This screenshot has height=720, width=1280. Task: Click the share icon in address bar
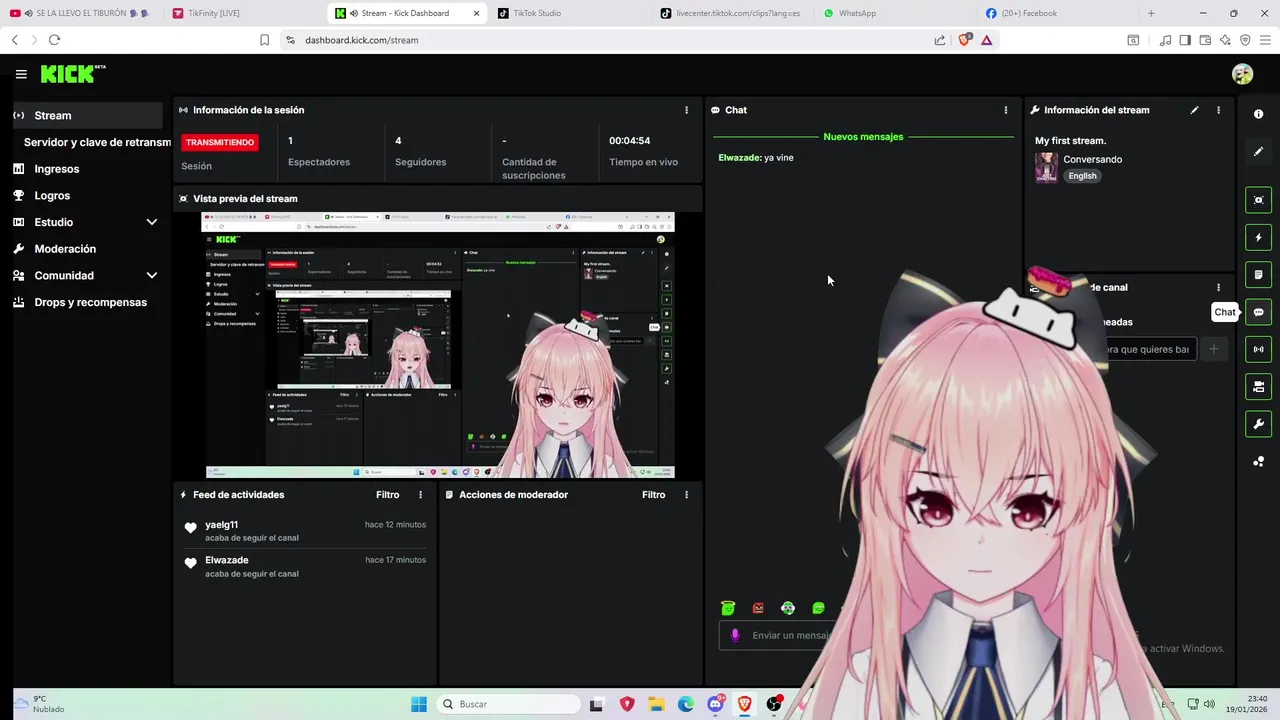pyautogui.click(x=940, y=40)
